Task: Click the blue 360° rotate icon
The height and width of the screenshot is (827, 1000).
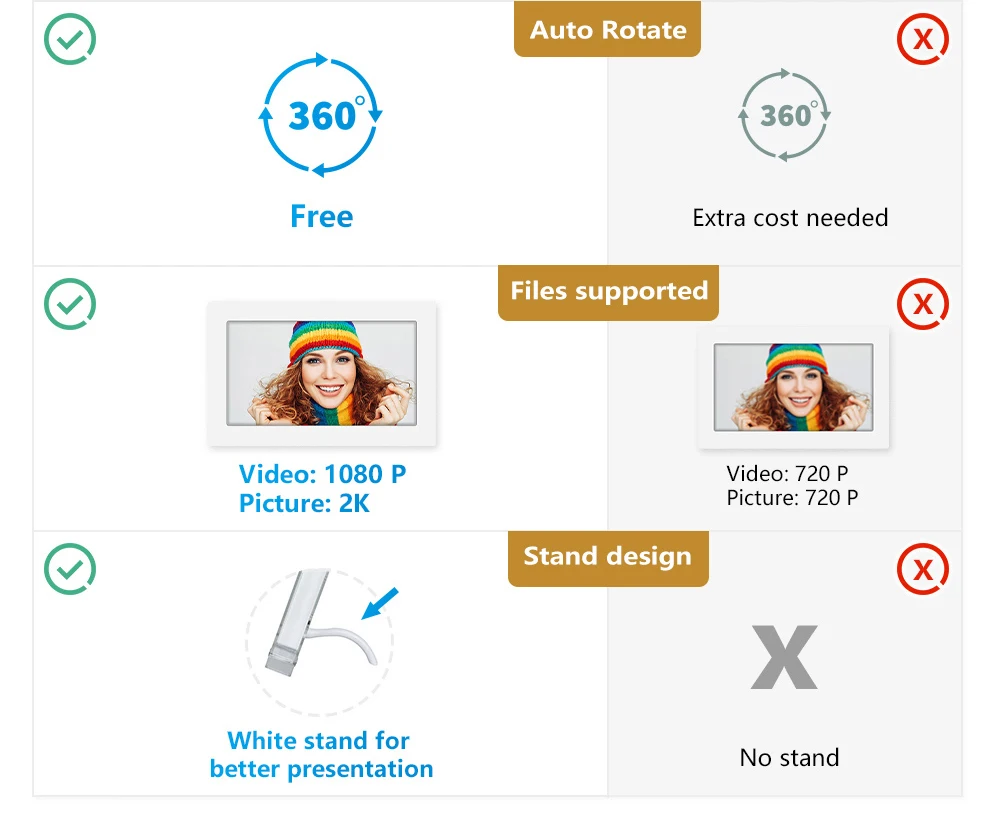Action: pos(321,115)
